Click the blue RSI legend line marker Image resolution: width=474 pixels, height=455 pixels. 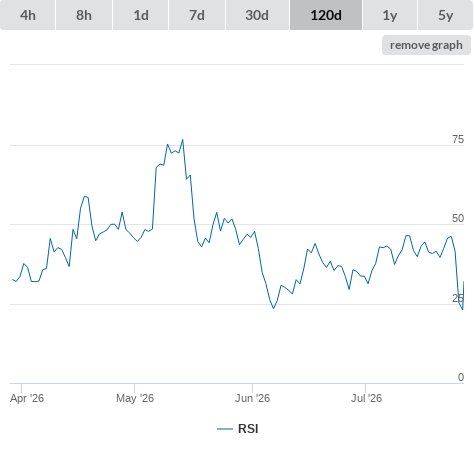click(225, 429)
